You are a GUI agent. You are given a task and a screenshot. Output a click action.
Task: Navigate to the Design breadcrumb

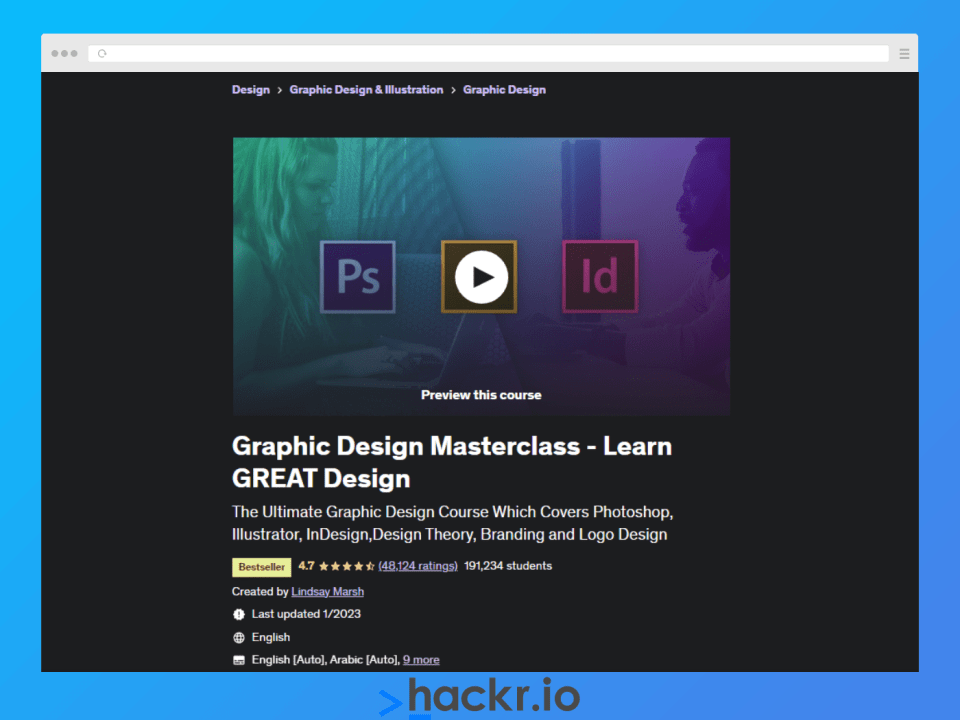[251, 89]
